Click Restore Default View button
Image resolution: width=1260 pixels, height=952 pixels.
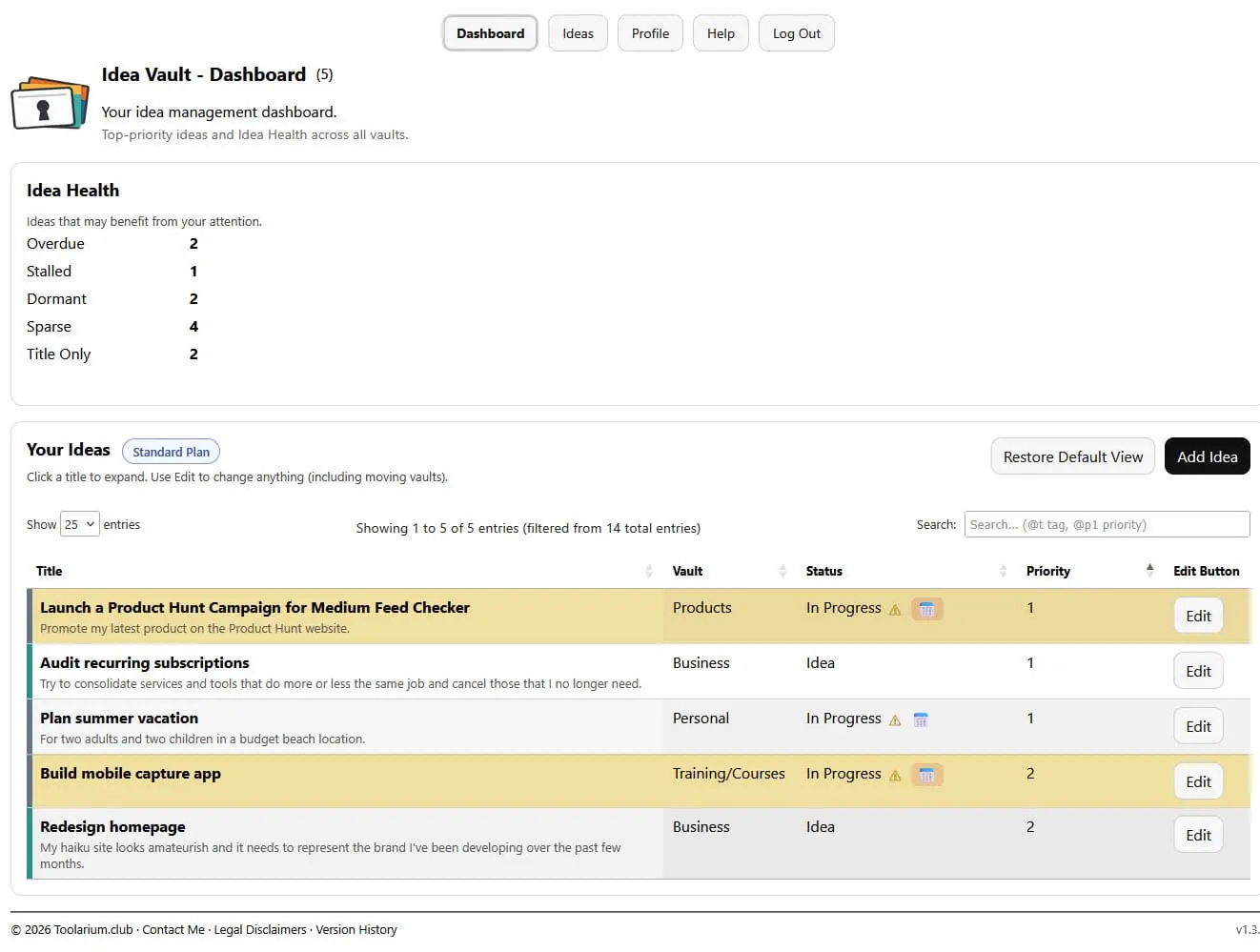point(1073,456)
